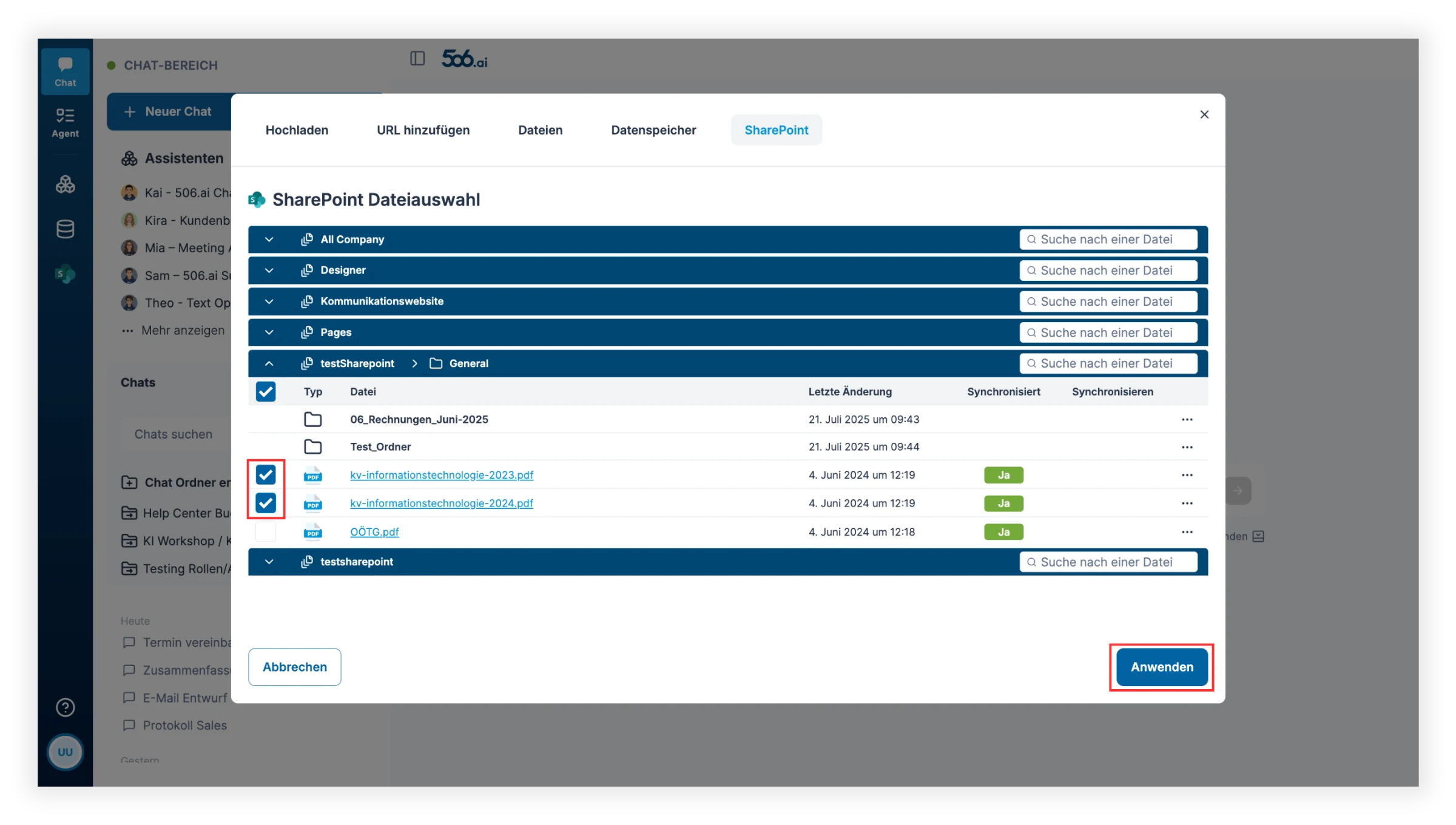The width and height of the screenshot is (1456, 825).
Task: Expand the lowercase testsharepoint library
Action: pos(269,562)
